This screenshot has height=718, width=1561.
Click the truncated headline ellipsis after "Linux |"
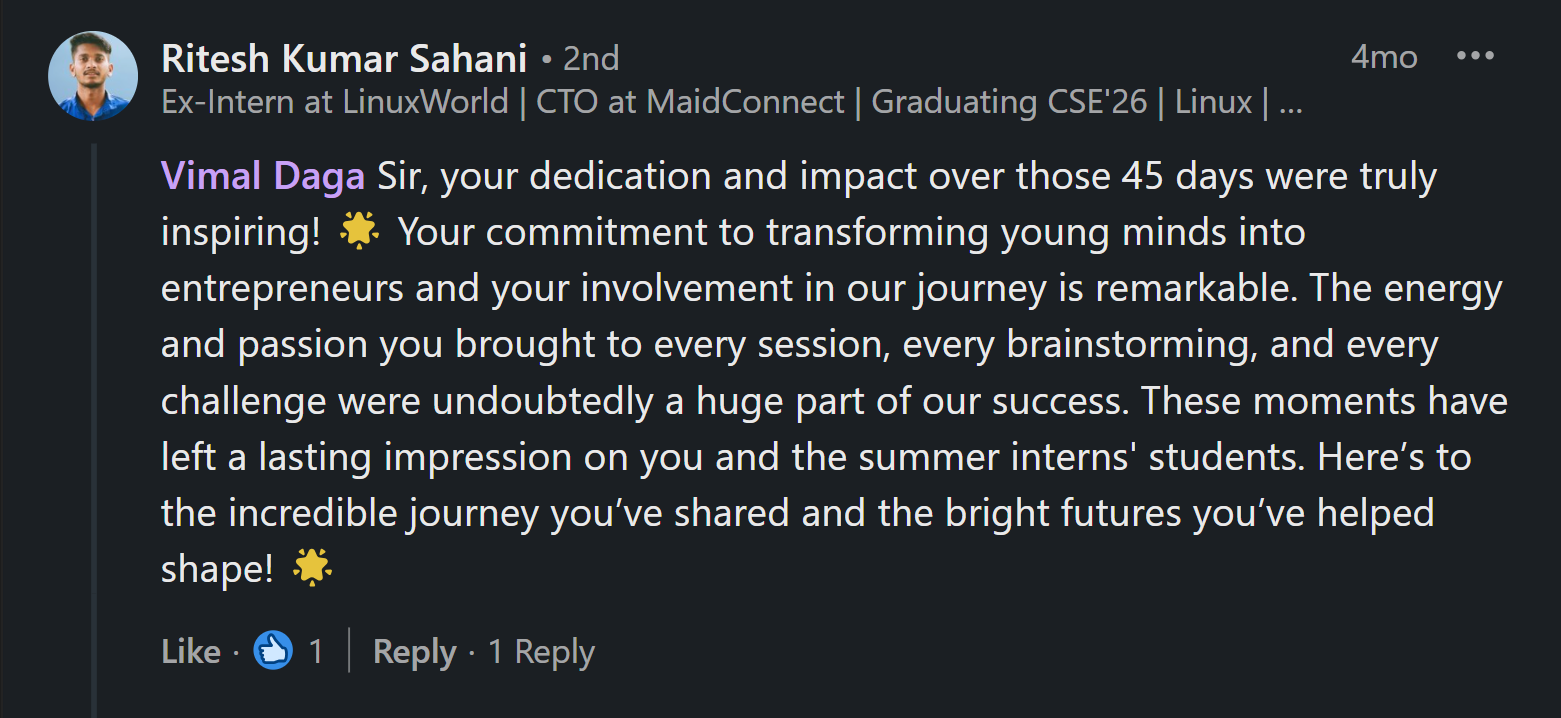pos(1290,102)
